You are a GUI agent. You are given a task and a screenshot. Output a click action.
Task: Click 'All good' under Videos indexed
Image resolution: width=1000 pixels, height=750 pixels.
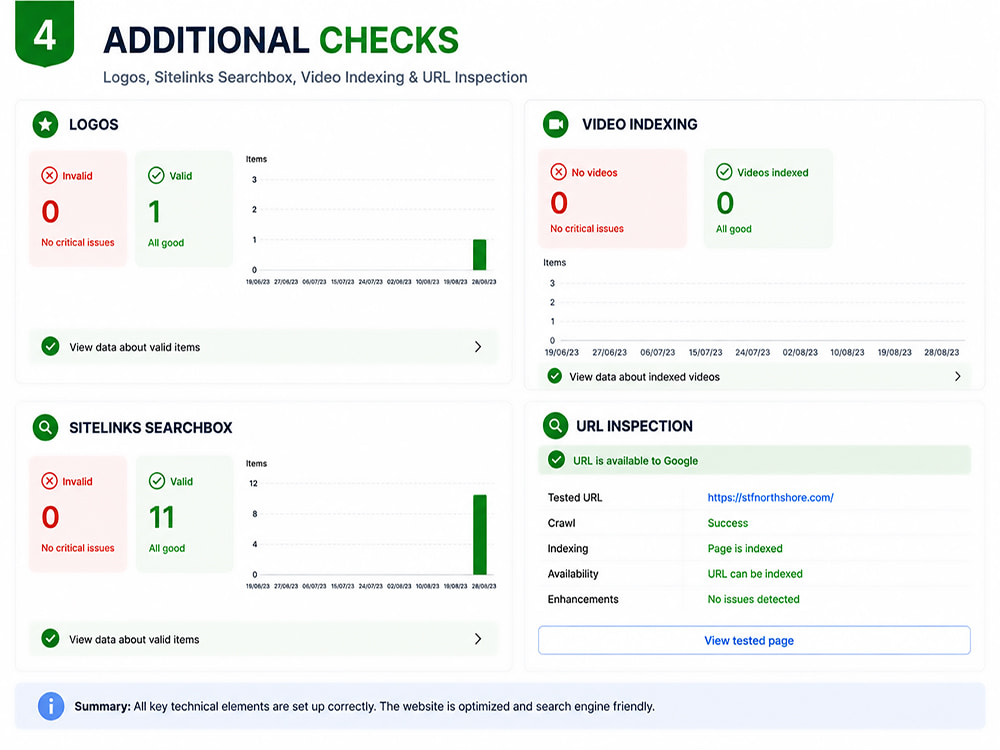[x=733, y=229]
